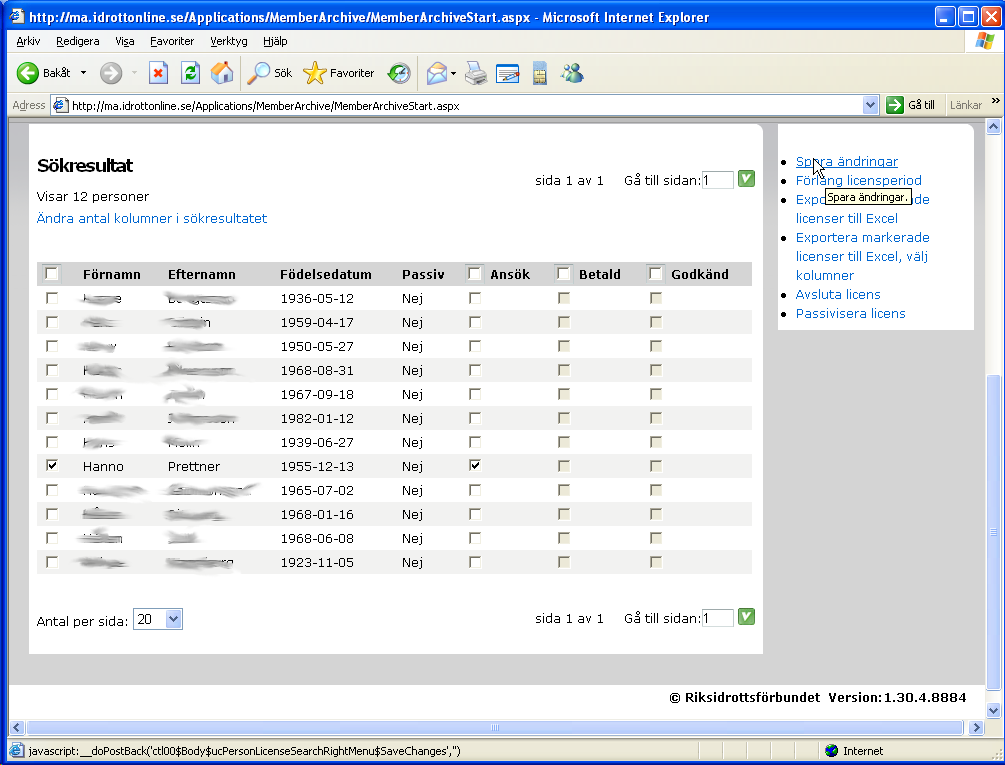Click the horizontal scrollbar right arrow

click(976, 727)
